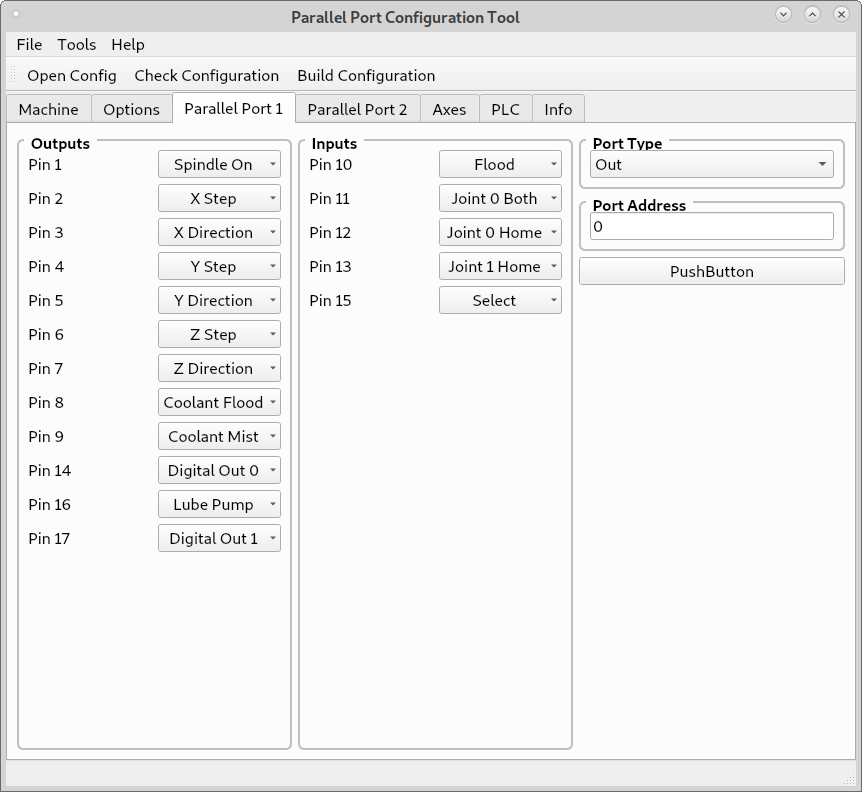The width and height of the screenshot is (862, 792).
Task: Click Open Config in the toolbar
Action: click(x=72, y=75)
